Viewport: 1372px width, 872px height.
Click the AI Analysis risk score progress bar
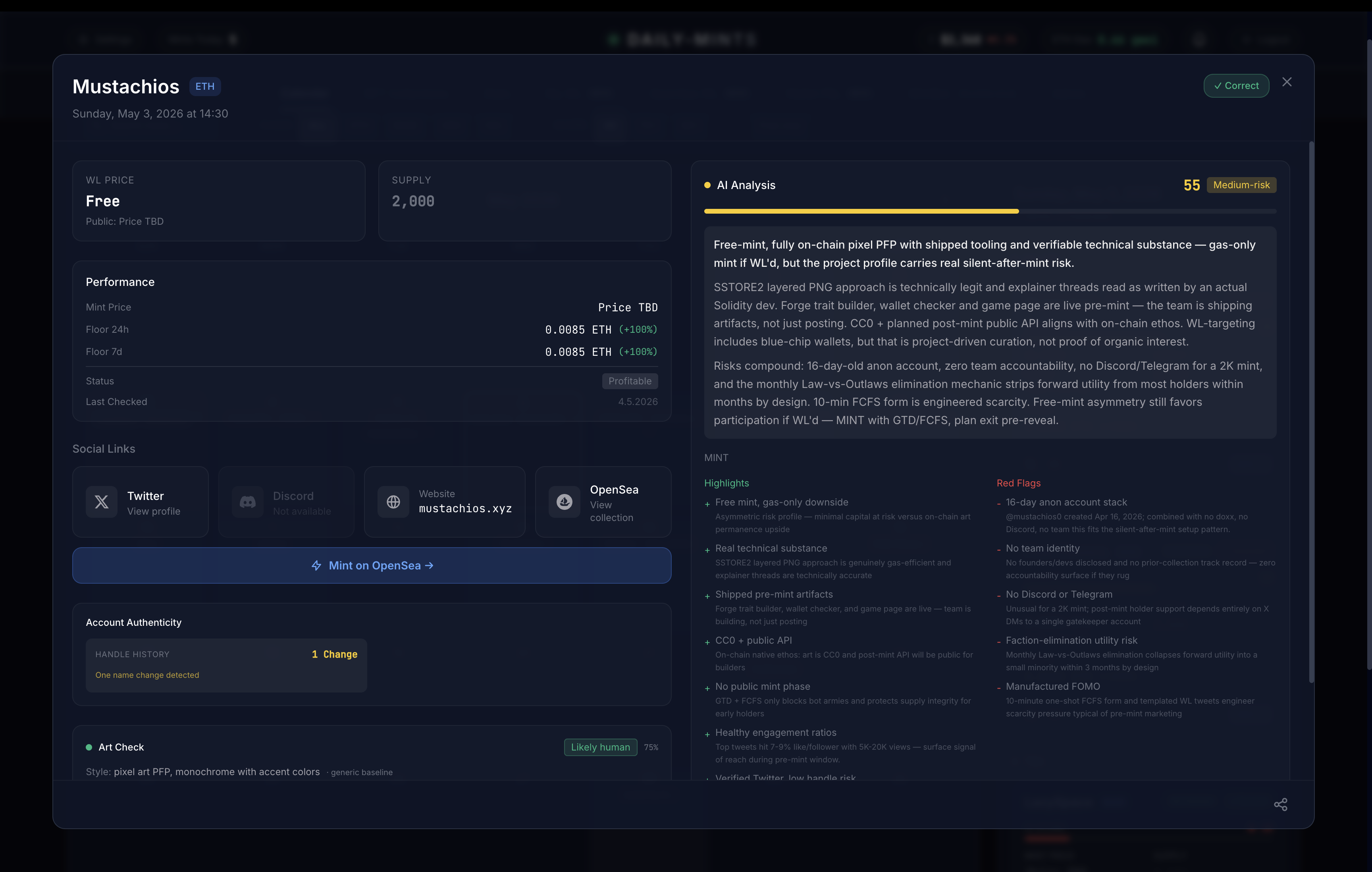[990, 211]
